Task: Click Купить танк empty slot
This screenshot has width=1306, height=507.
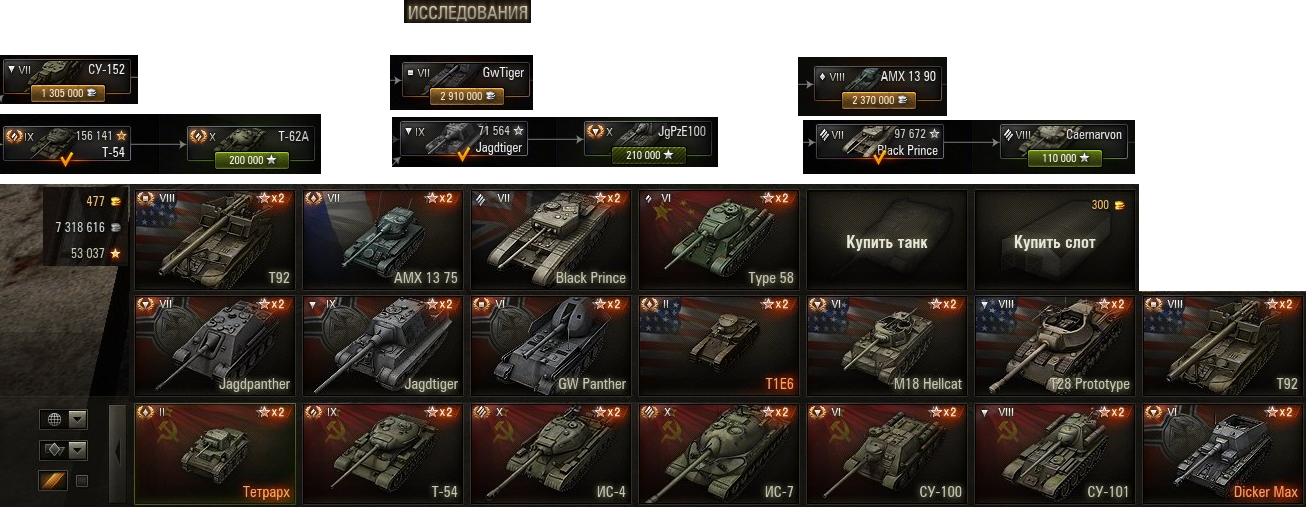Action: click(x=887, y=241)
